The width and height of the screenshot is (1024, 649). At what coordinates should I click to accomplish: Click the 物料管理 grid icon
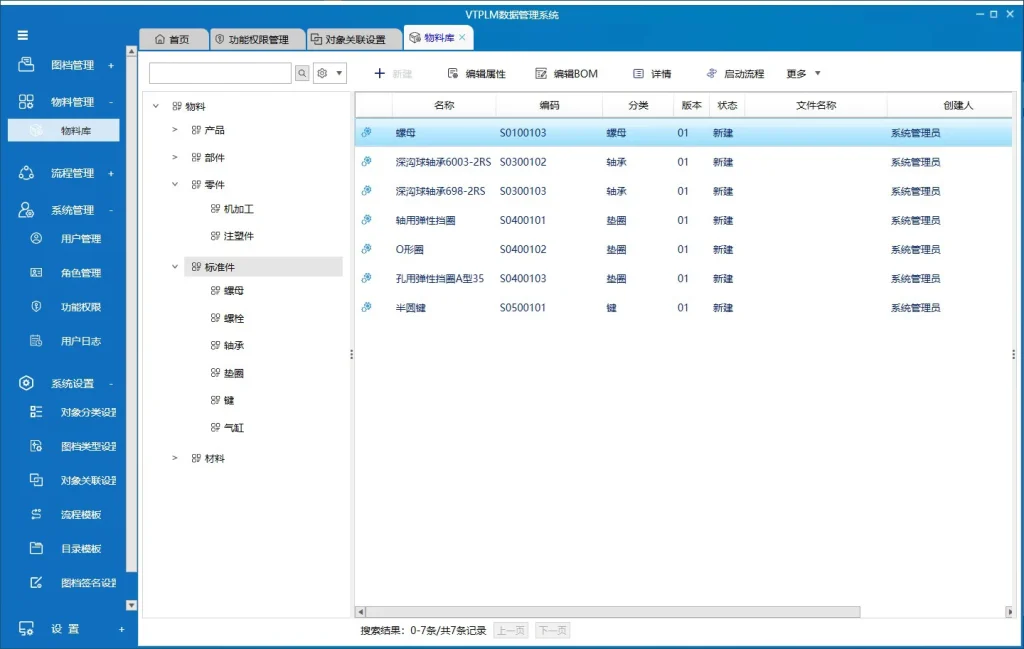pos(26,101)
